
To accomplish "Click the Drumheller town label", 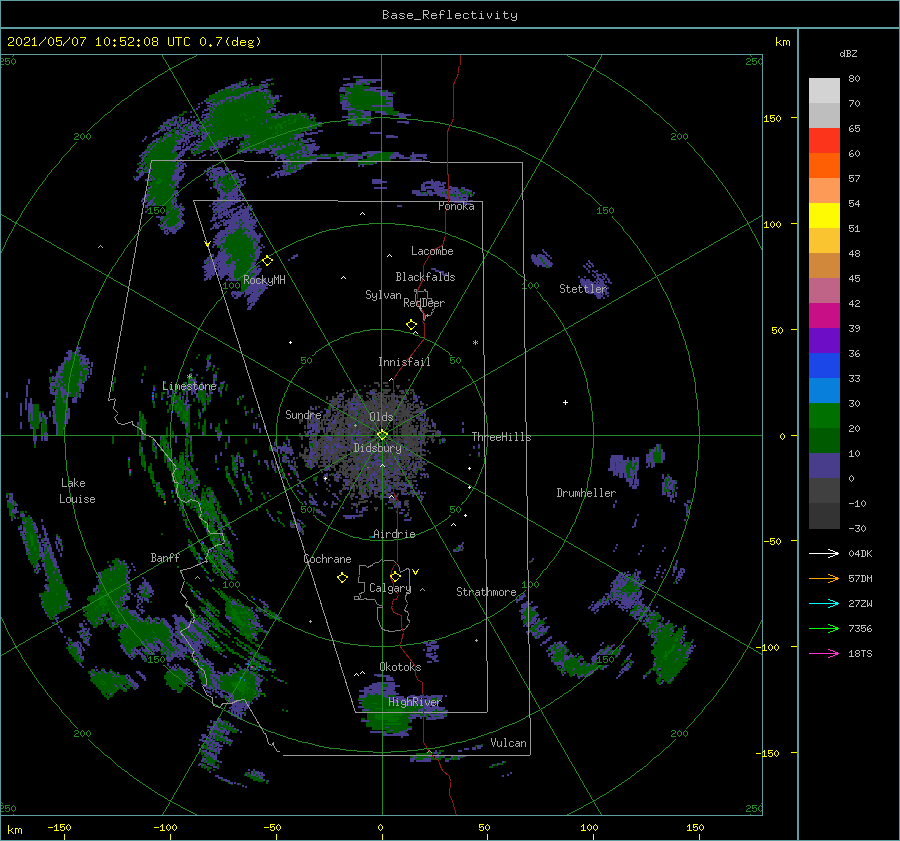I will point(586,493).
